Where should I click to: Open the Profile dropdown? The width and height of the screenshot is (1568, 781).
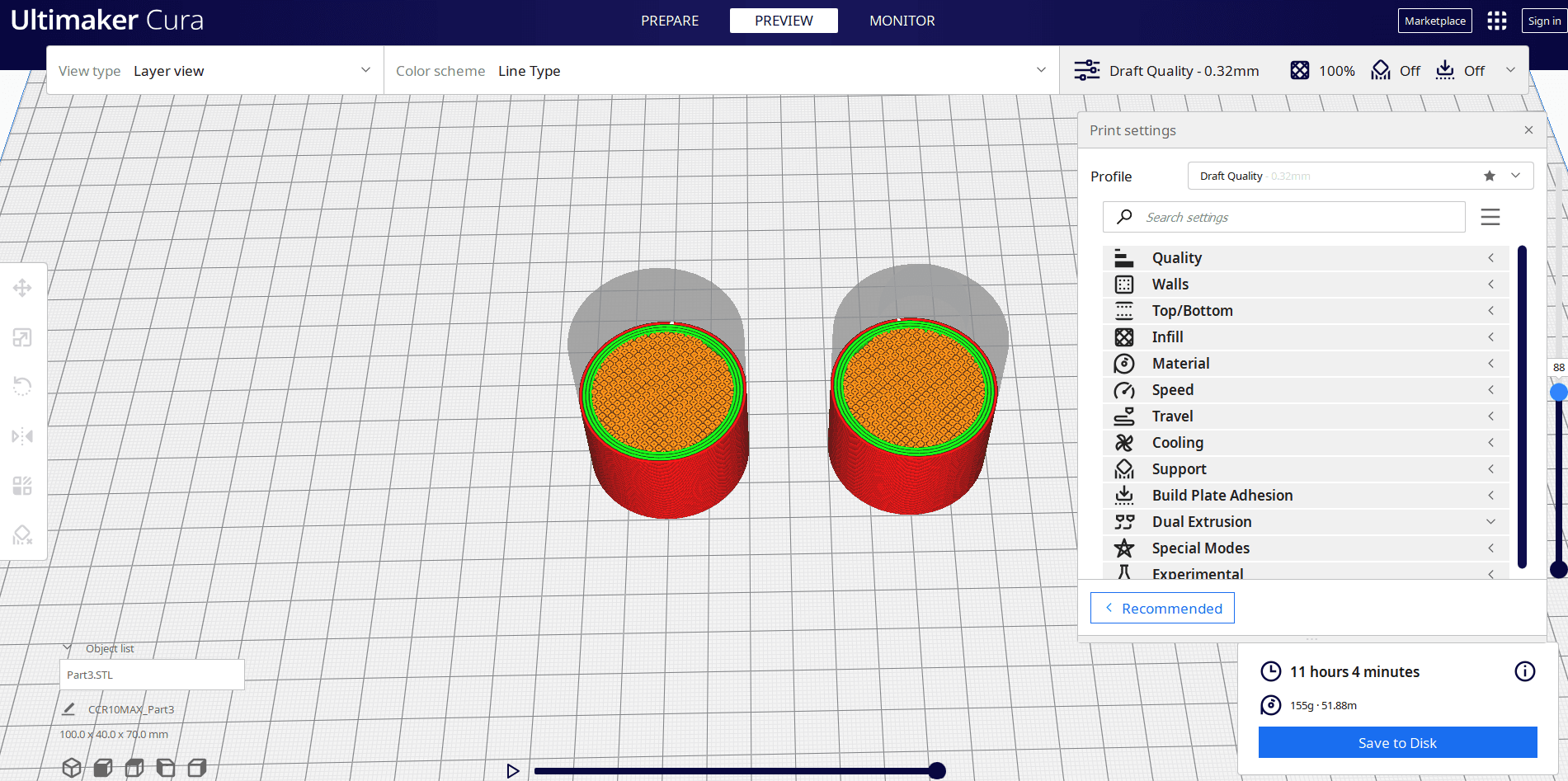[1360, 176]
